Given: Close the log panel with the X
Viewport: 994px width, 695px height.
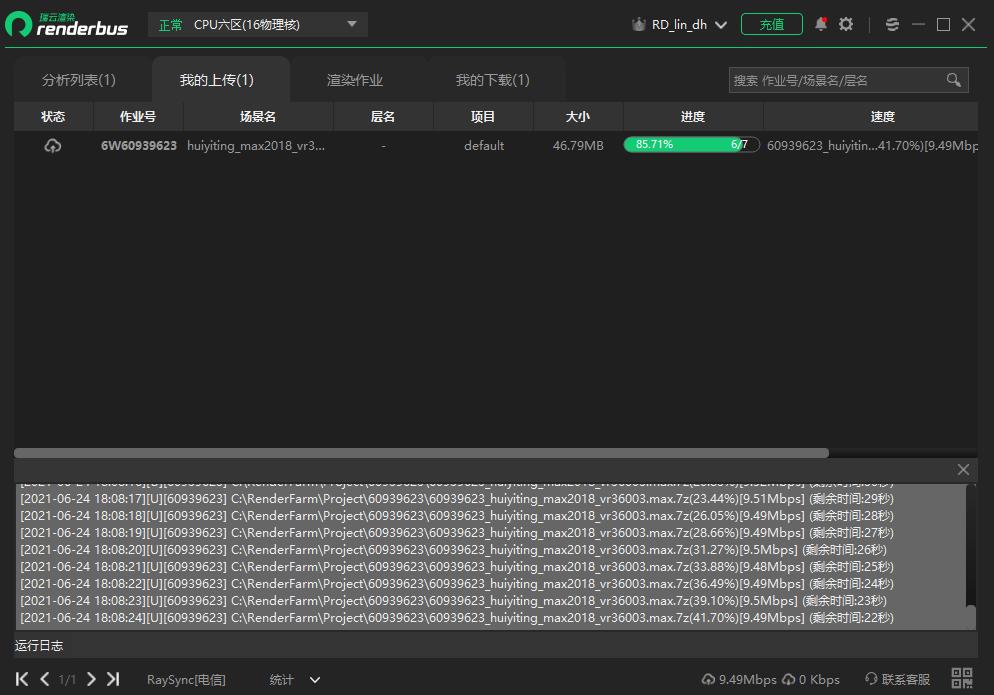Looking at the screenshot, I should 963,469.
